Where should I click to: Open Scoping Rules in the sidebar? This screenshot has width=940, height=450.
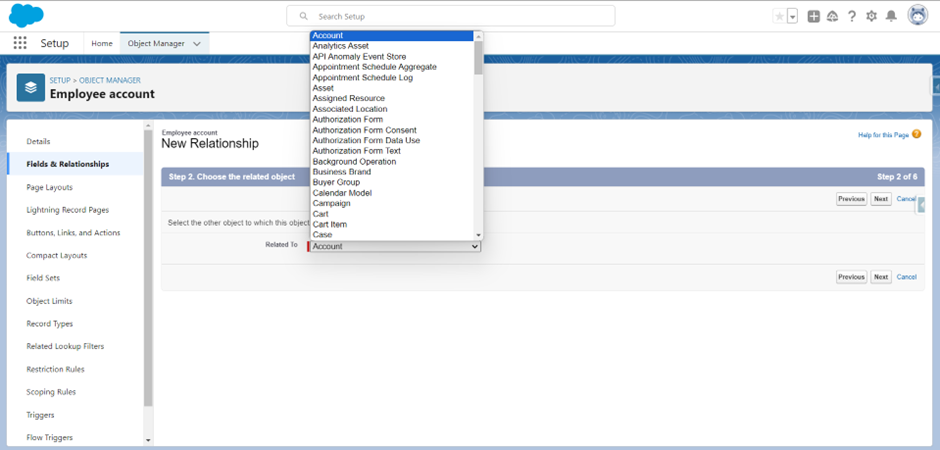51,392
